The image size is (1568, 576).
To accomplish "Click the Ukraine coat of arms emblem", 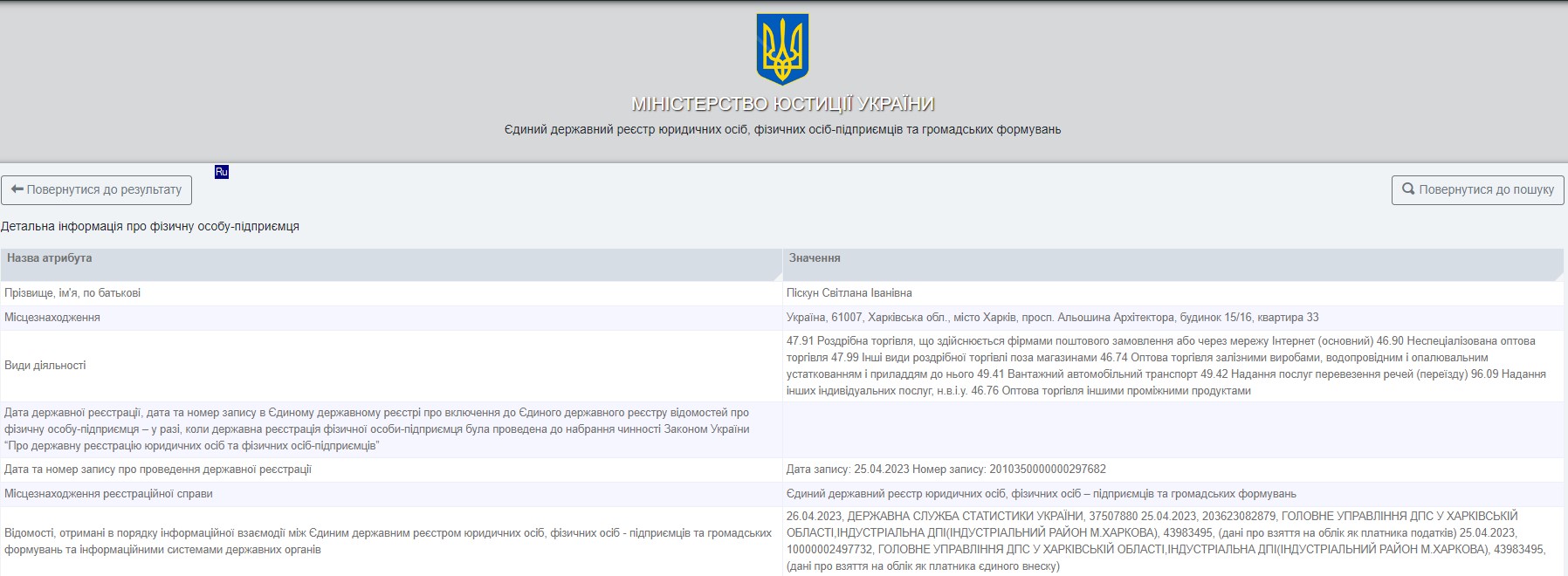I will (782, 49).
